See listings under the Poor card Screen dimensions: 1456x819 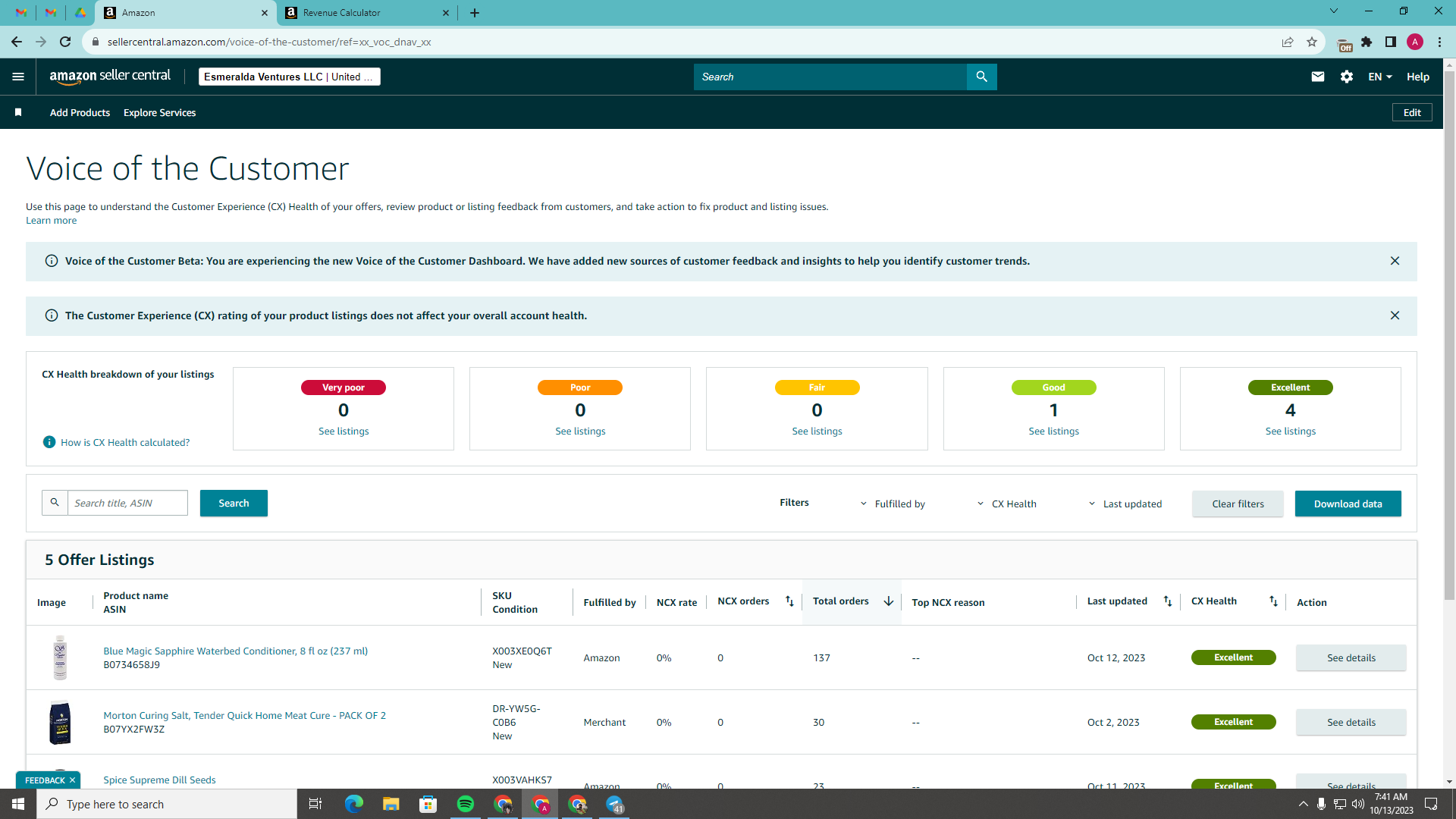580,431
